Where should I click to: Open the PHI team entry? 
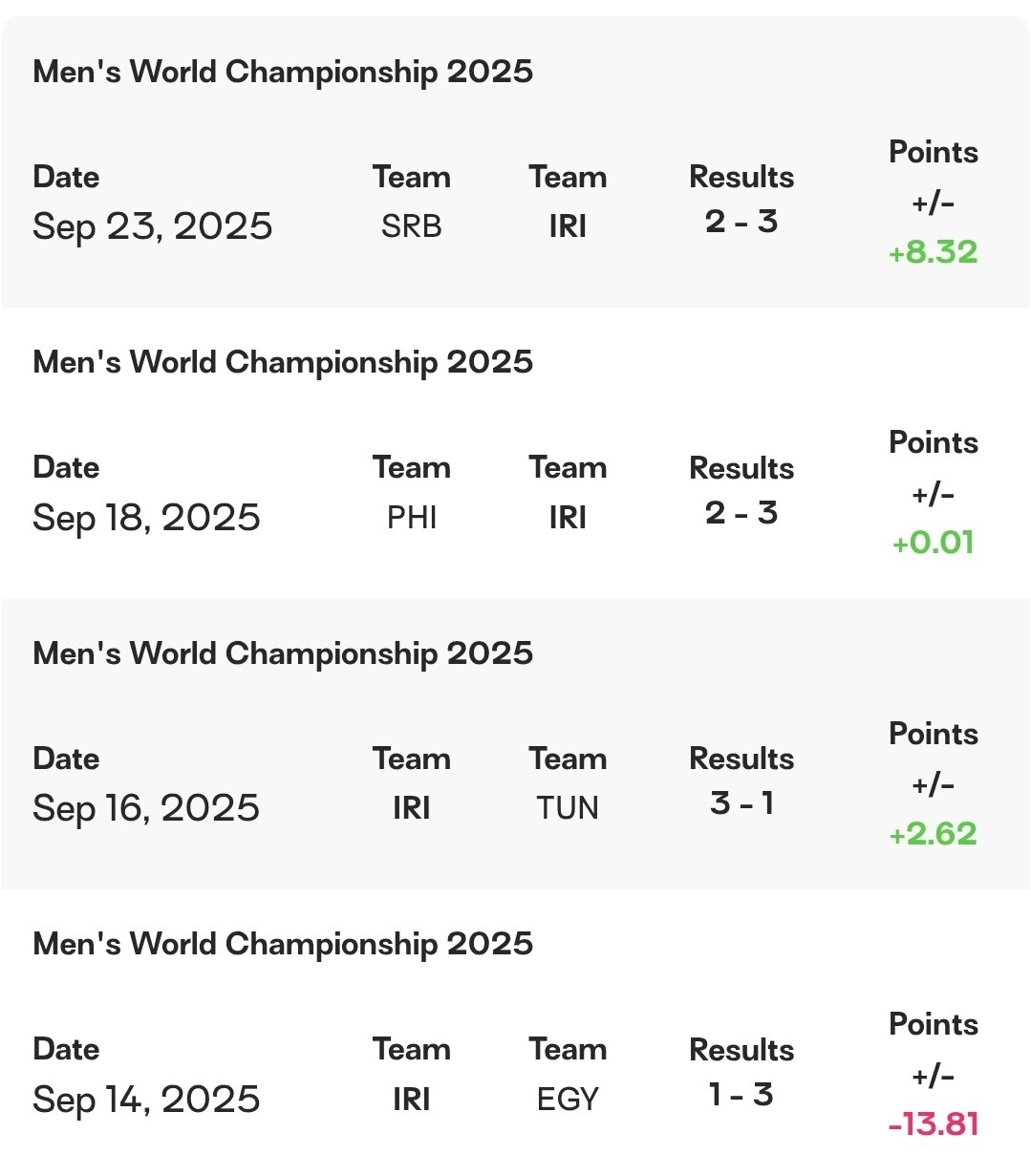pos(411,518)
